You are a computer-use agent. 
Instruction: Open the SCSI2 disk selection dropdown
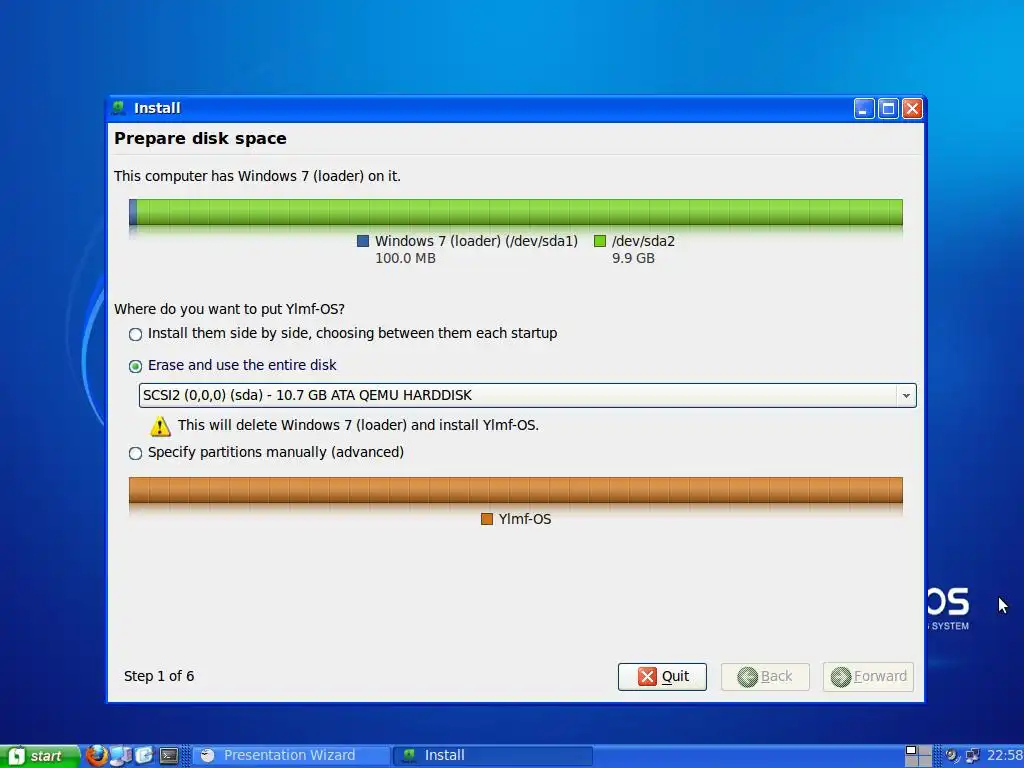tap(527, 395)
